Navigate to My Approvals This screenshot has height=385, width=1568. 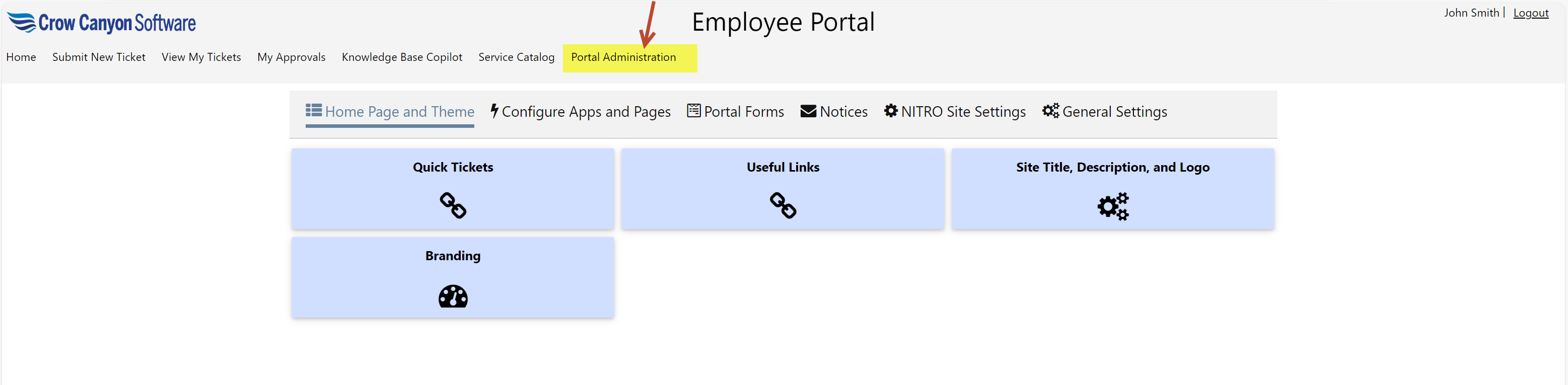tap(291, 57)
